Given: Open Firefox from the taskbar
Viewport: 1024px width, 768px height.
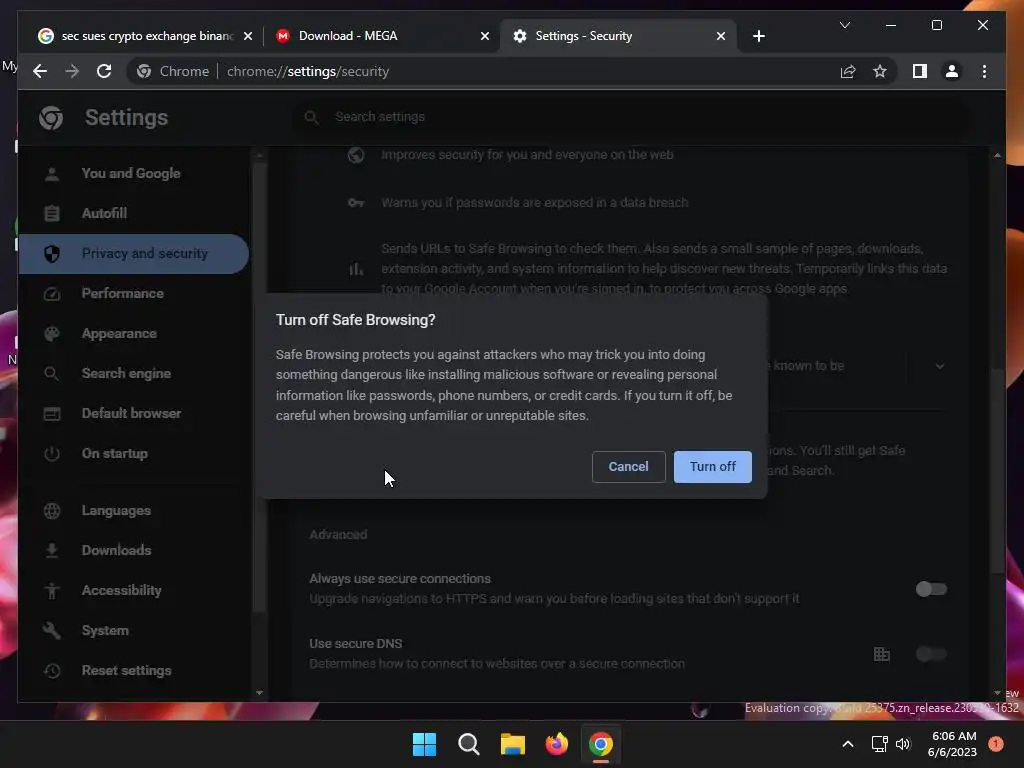Looking at the screenshot, I should (556, 744).
